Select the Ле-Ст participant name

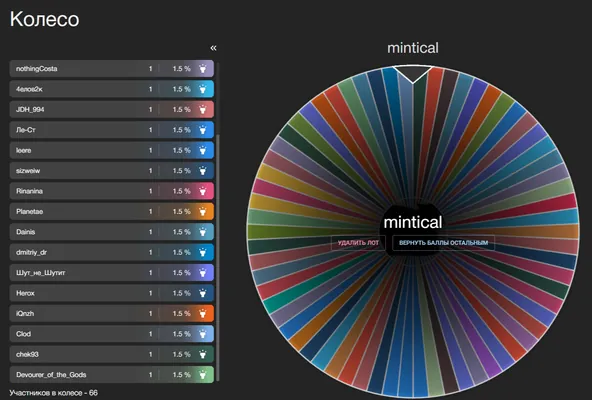click(x=26, y=130)
